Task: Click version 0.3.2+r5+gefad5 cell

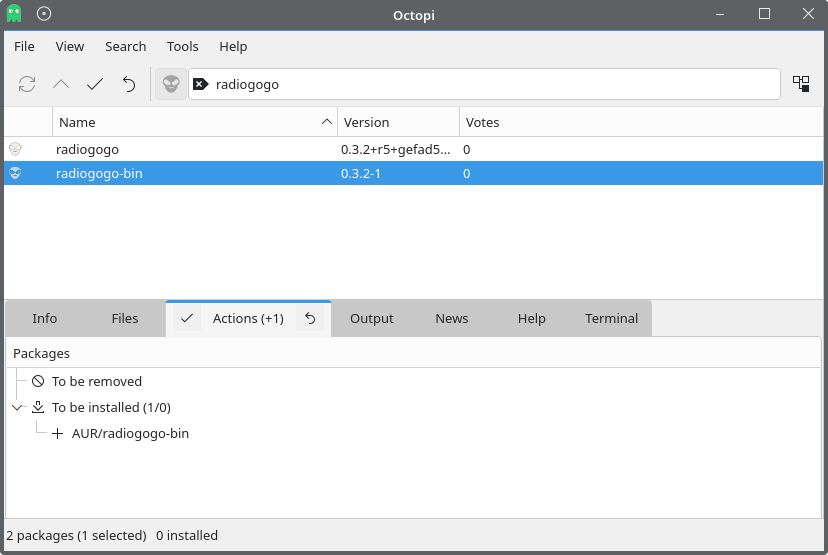Action: (x=396, y=149)
